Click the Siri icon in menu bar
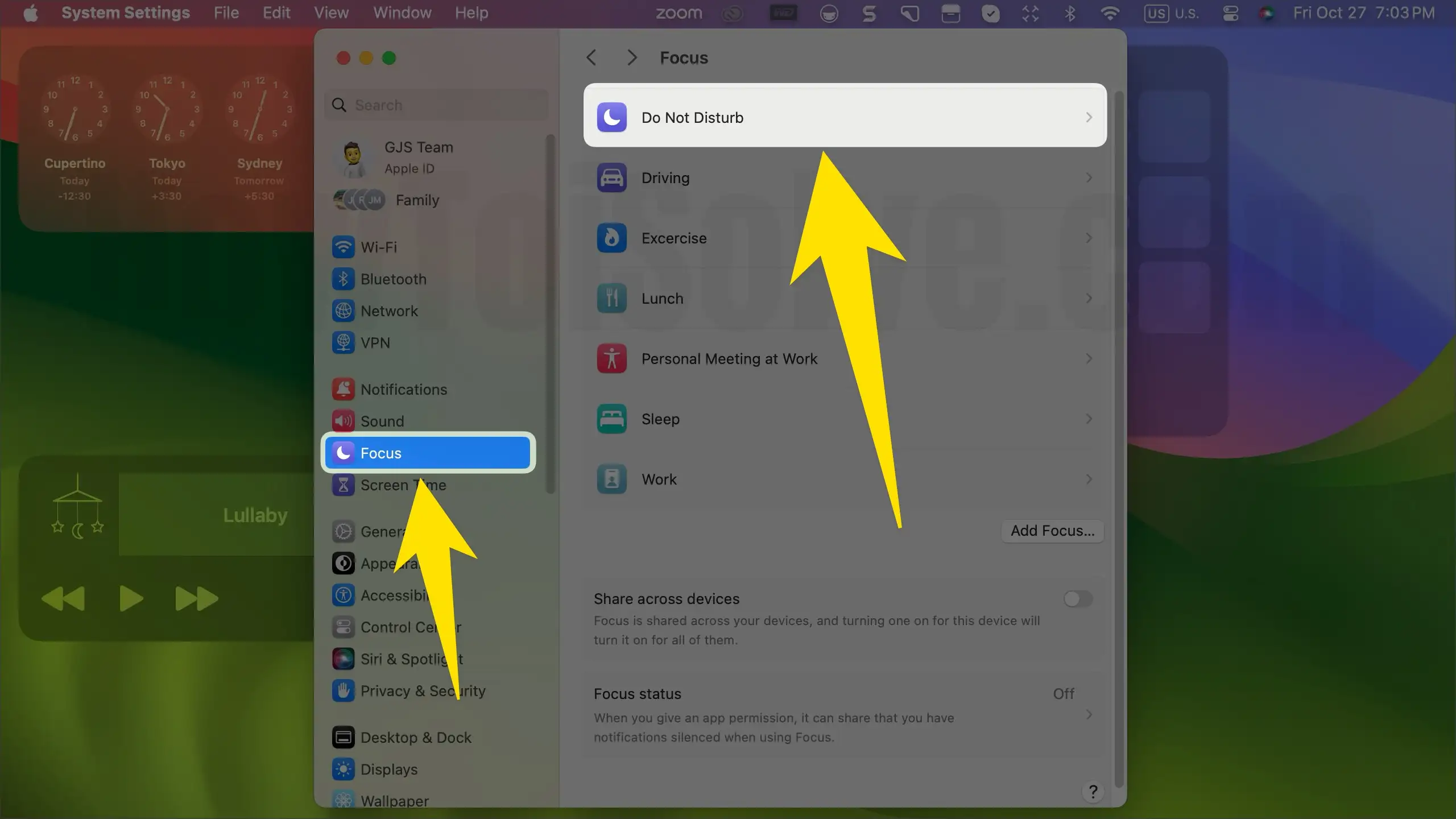Viewport: 1456px width, 819px height. tap(1267, 13)
